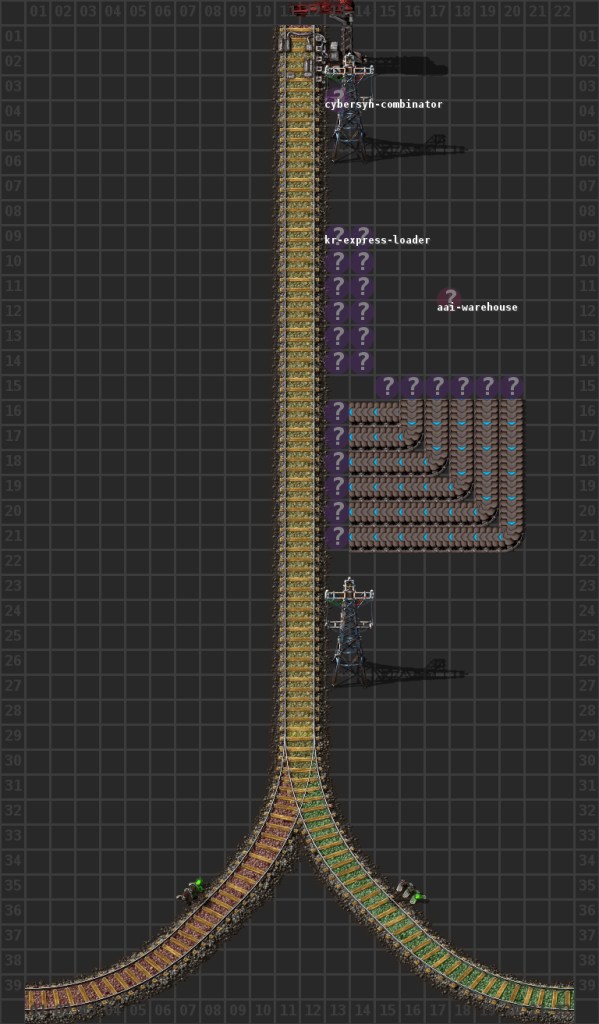This screenshot has width=599, height=1024.
Task: Select the aai-warehouse question mark icon
Action: [449, 300]
